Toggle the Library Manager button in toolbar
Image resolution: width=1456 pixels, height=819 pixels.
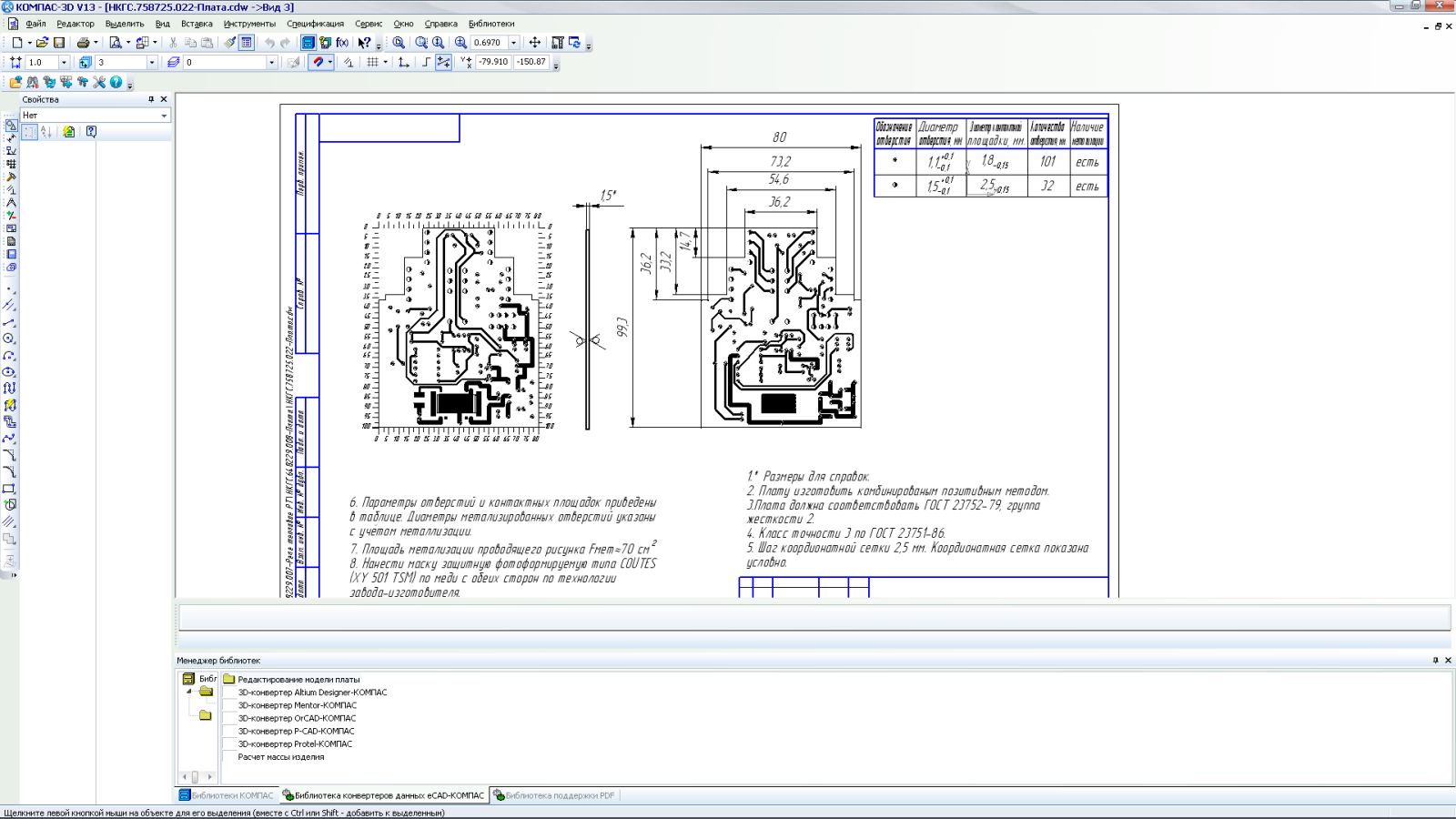coord(308,43)
